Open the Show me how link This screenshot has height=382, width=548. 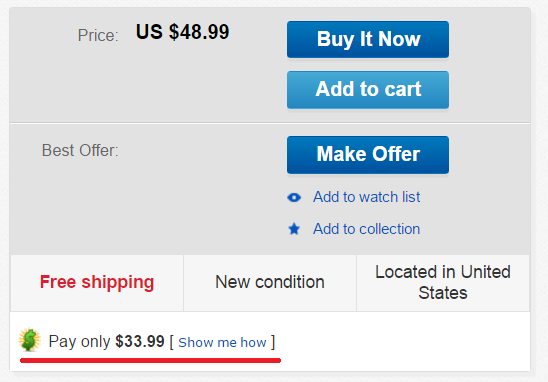(222, 343)
